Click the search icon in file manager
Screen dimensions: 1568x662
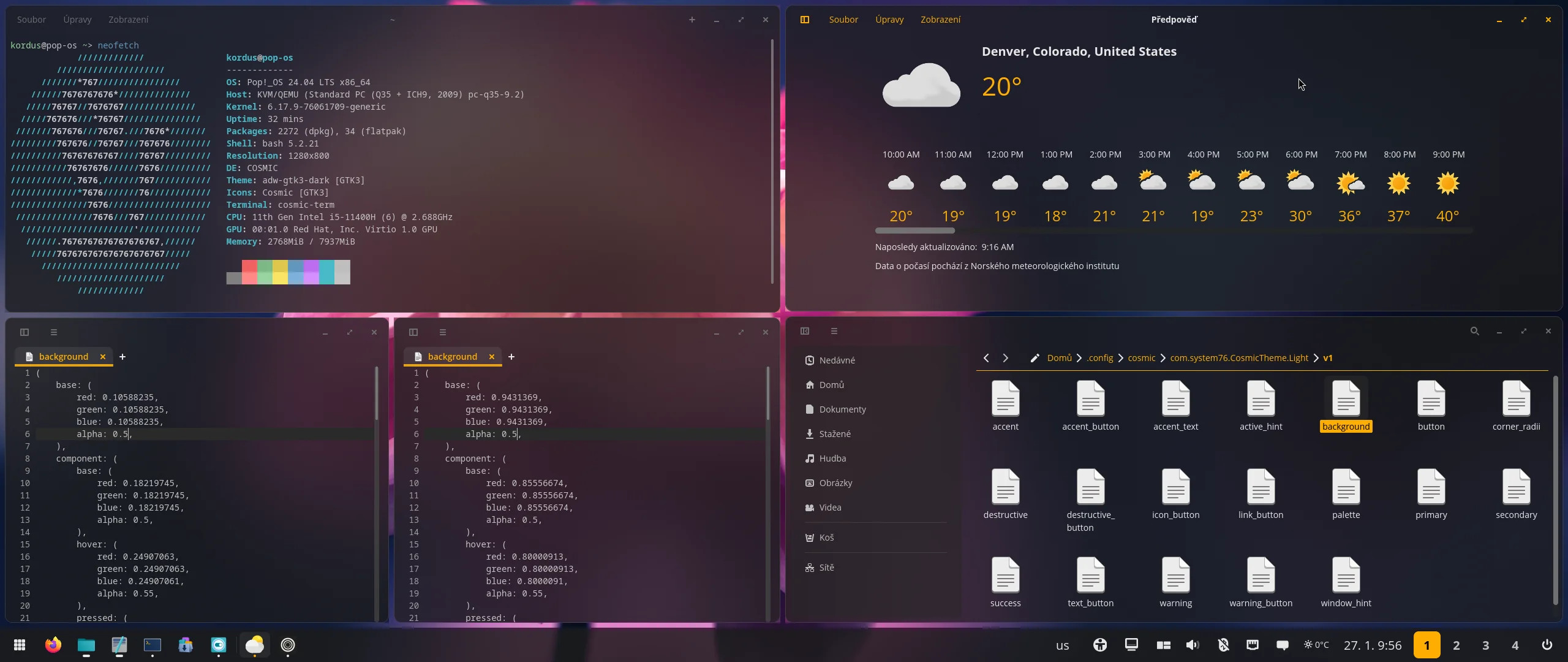[x=1474, y=331]
